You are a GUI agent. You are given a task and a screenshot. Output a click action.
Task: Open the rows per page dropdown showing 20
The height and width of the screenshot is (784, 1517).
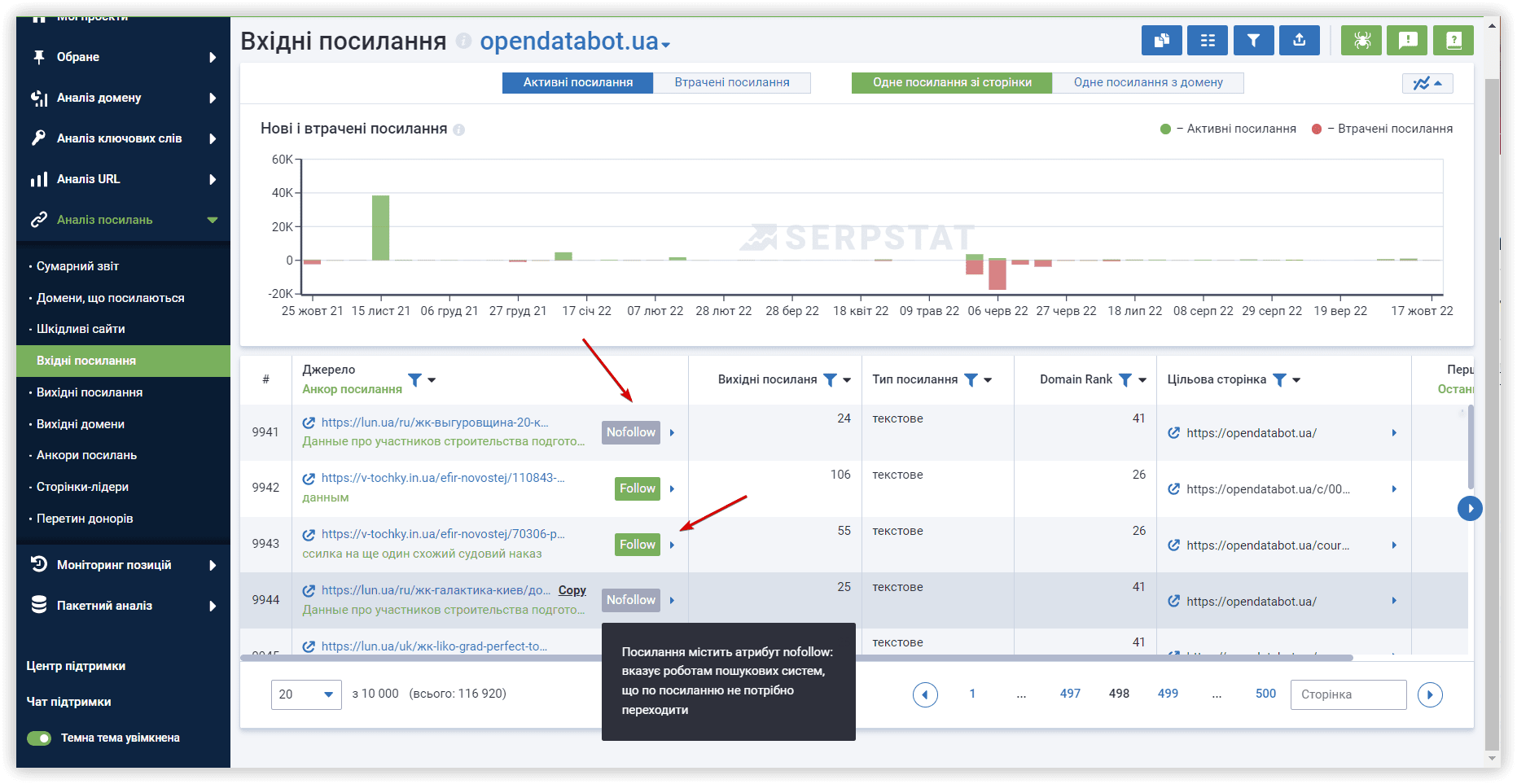coord(306,694)
